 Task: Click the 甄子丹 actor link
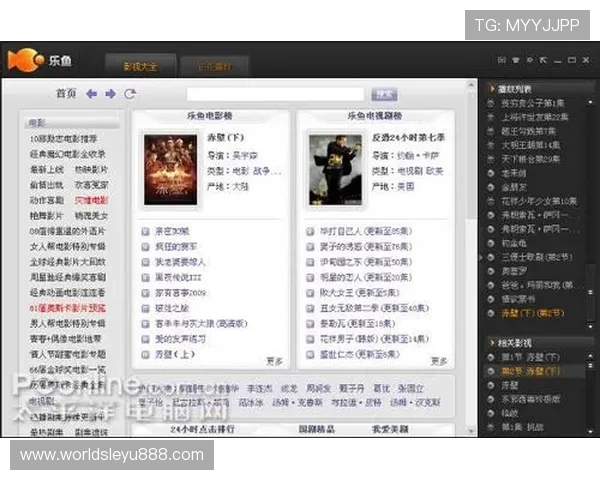tap(352, 389)
